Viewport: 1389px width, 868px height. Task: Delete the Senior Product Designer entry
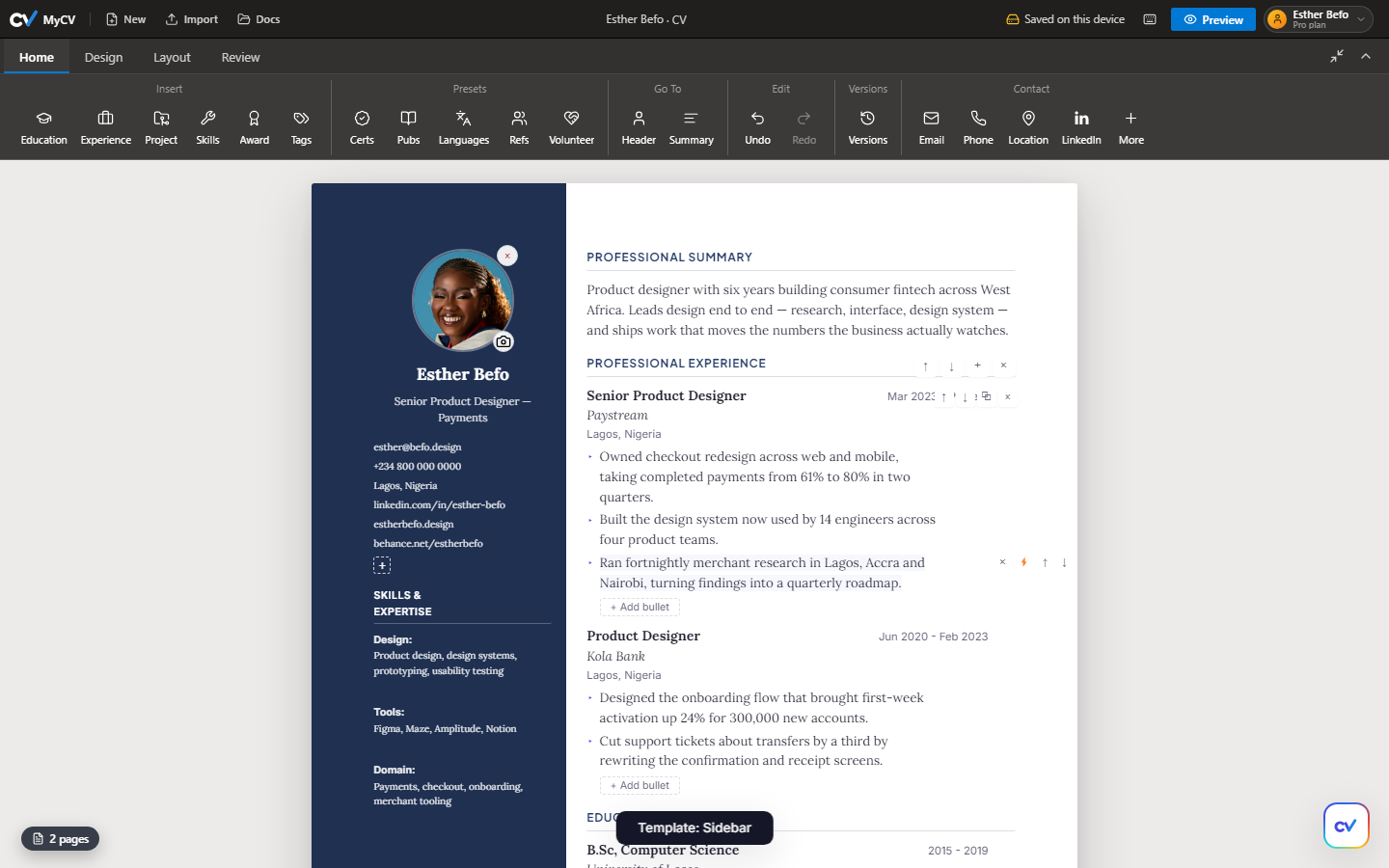(x=1007, y=396)
